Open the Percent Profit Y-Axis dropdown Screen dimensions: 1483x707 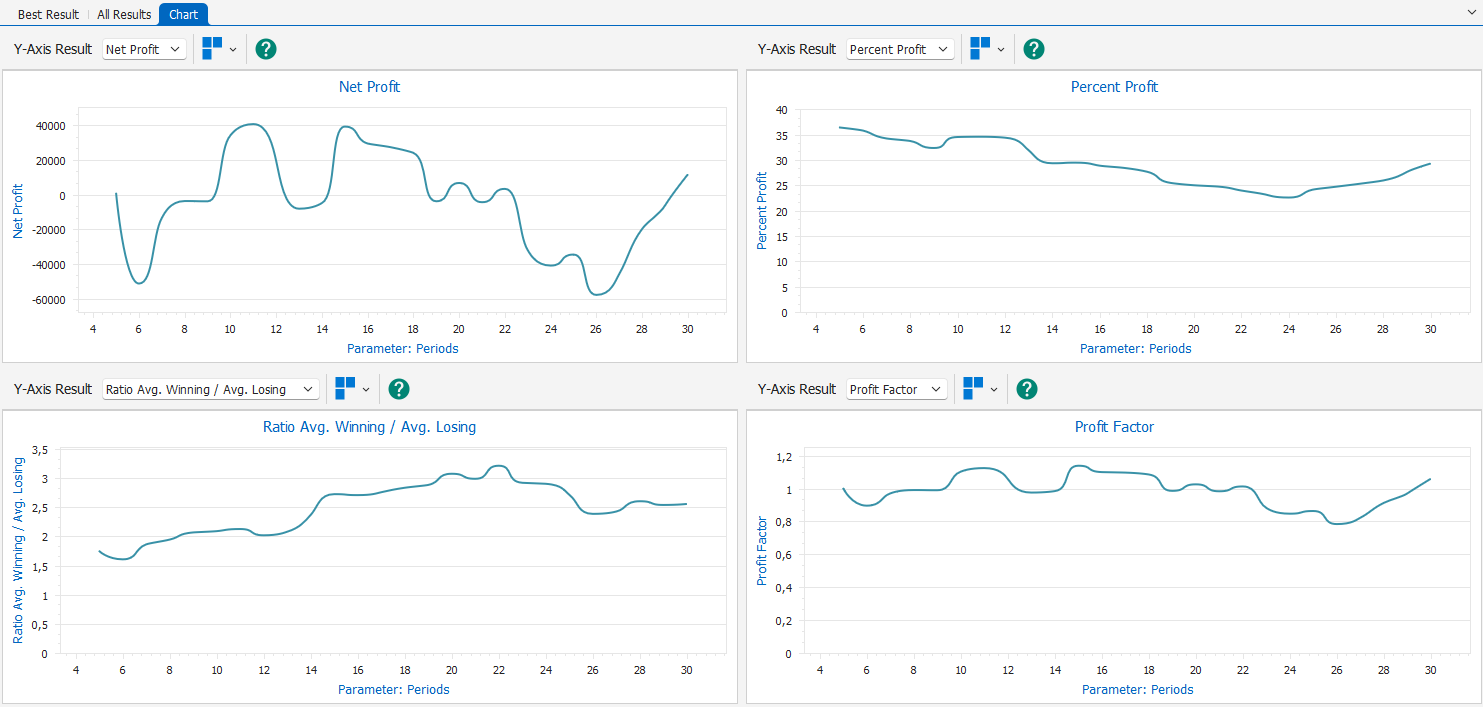[x=901, y=49]
